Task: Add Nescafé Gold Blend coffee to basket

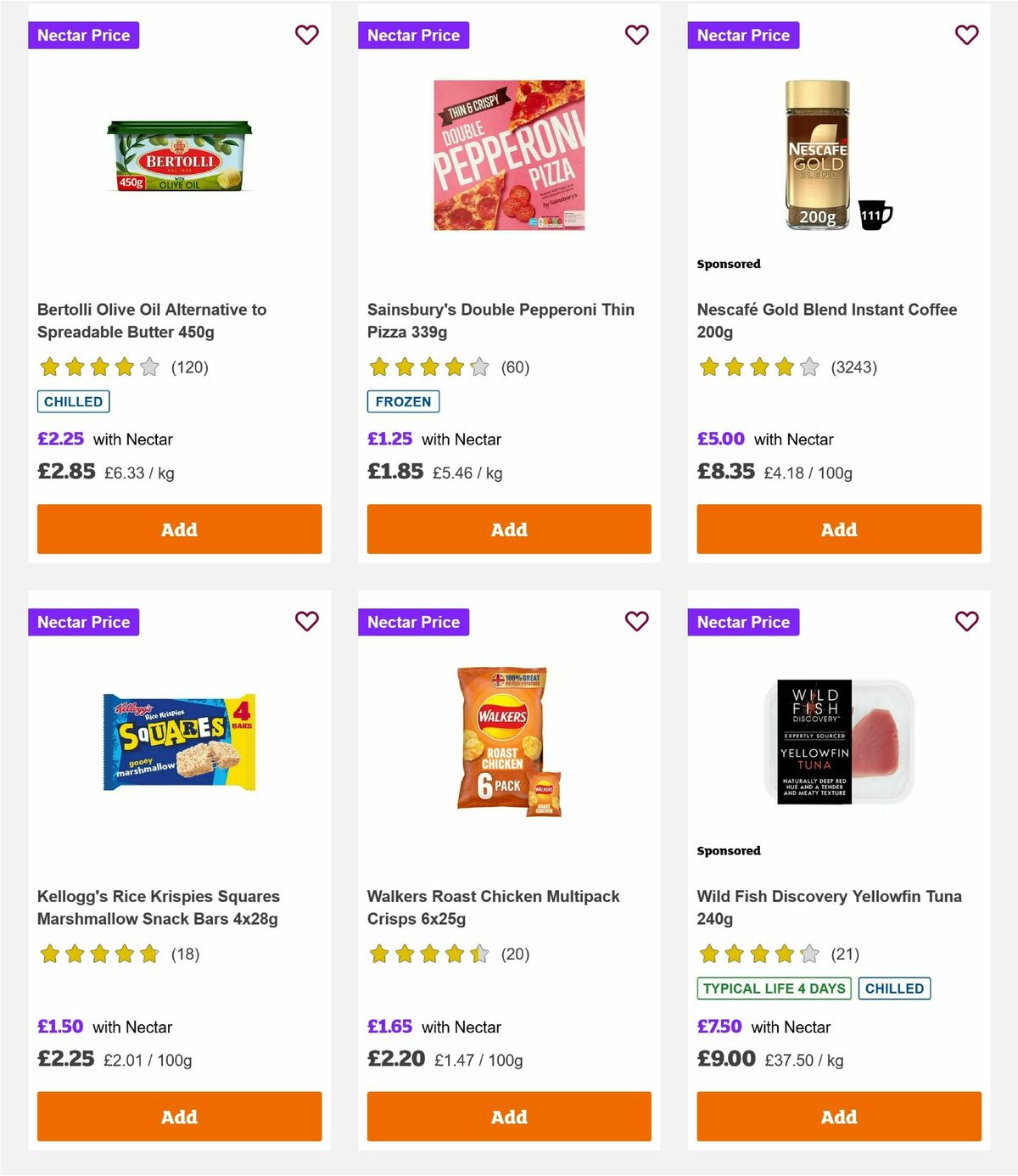Action: coord(838,529)
